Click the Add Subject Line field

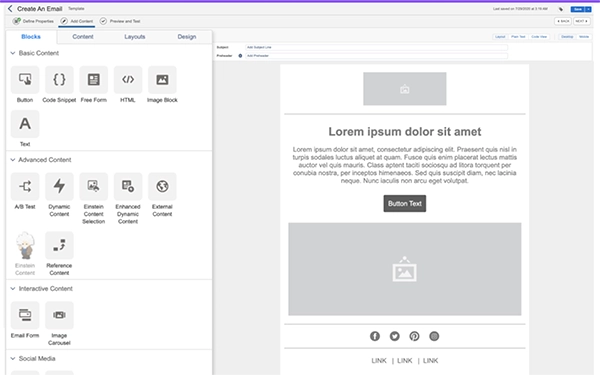[x=376, y=47]
